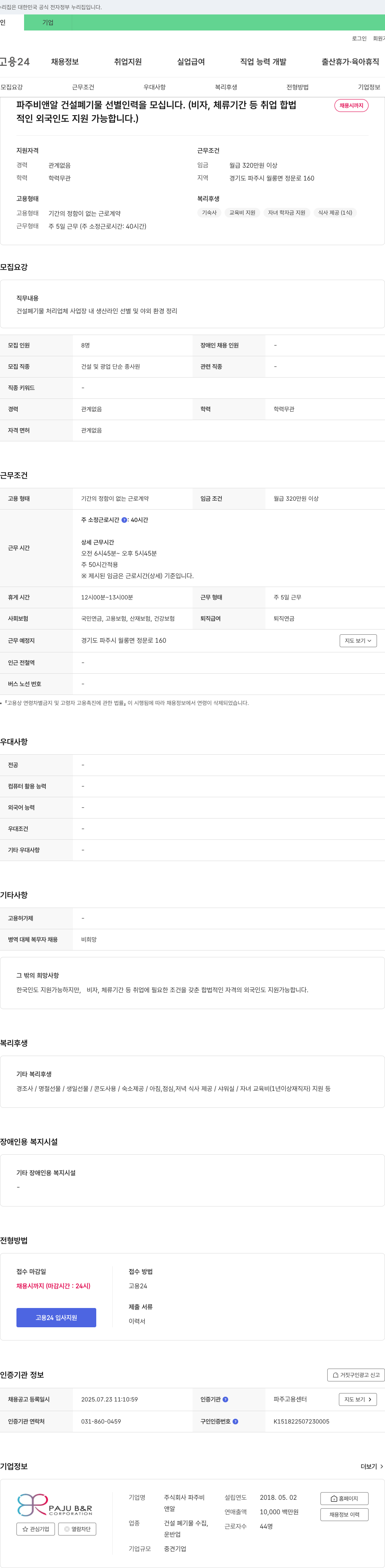Jump to the 복리후생 section tab
Viewport: 385px width, 1568px height.
pos(226,87)
